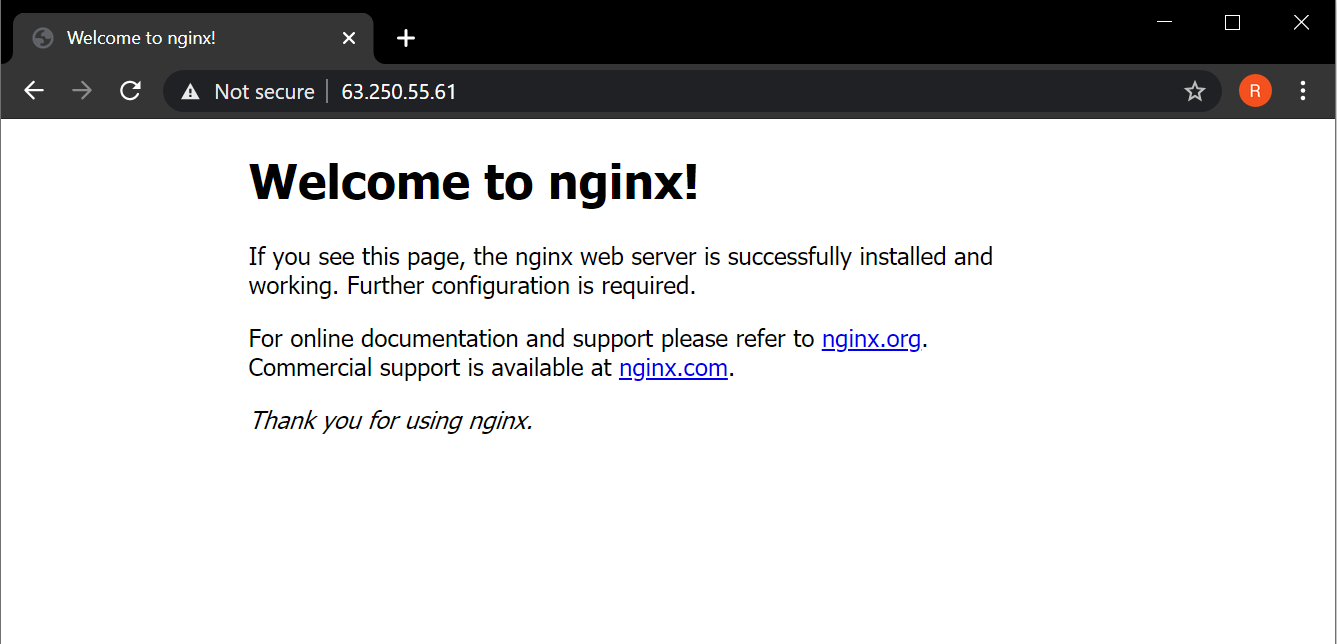The height and width of the screenshot is (644, 1337).
Task: Click the address bar showing 63.250.55.61
Action: [692, 91]
